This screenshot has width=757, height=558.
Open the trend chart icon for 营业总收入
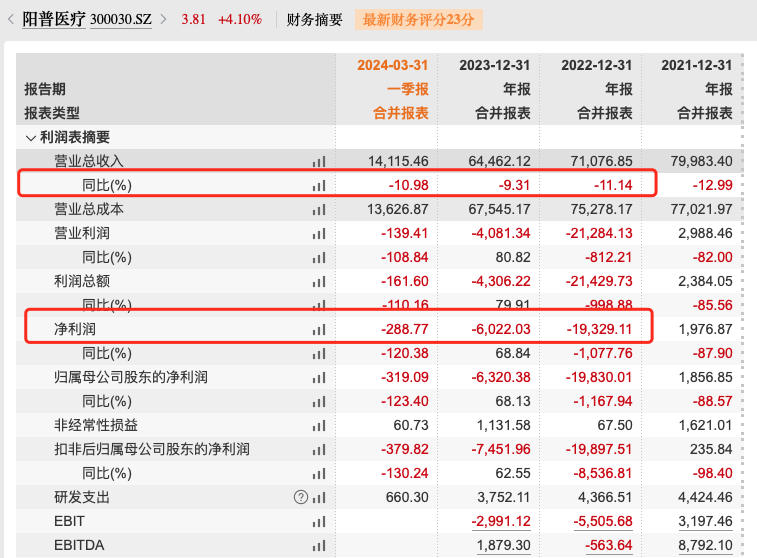click(x=319, y=161)
